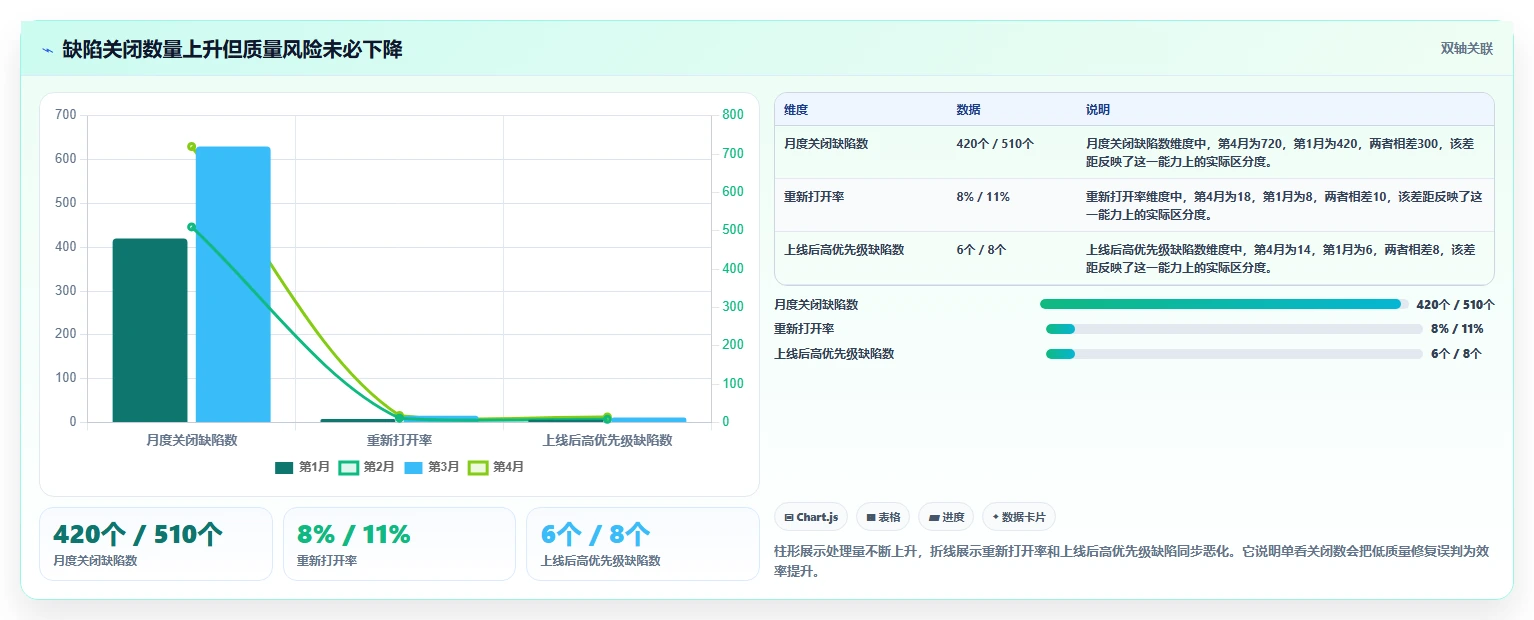Click the 第4月 line point at the top
This screenshot has height=620, width=1534.
[x=191, y=147]
